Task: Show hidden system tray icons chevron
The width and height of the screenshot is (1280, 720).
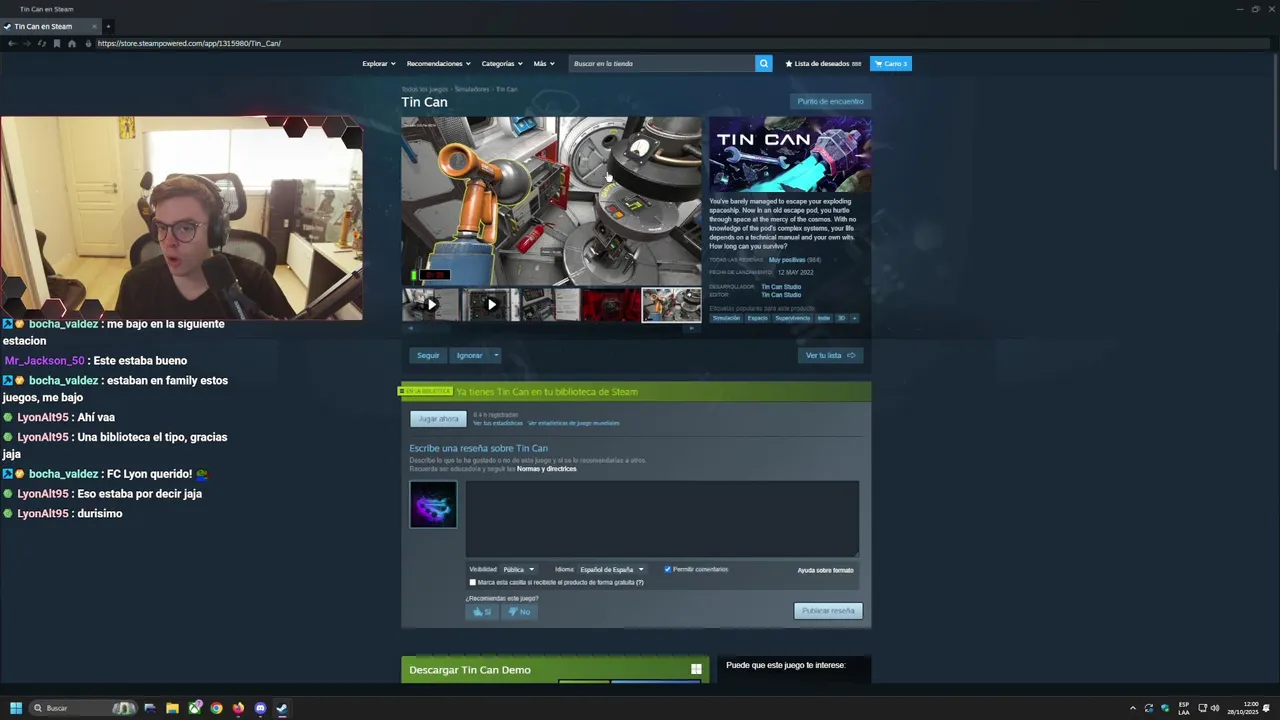Action: [x=1132, y=708]
